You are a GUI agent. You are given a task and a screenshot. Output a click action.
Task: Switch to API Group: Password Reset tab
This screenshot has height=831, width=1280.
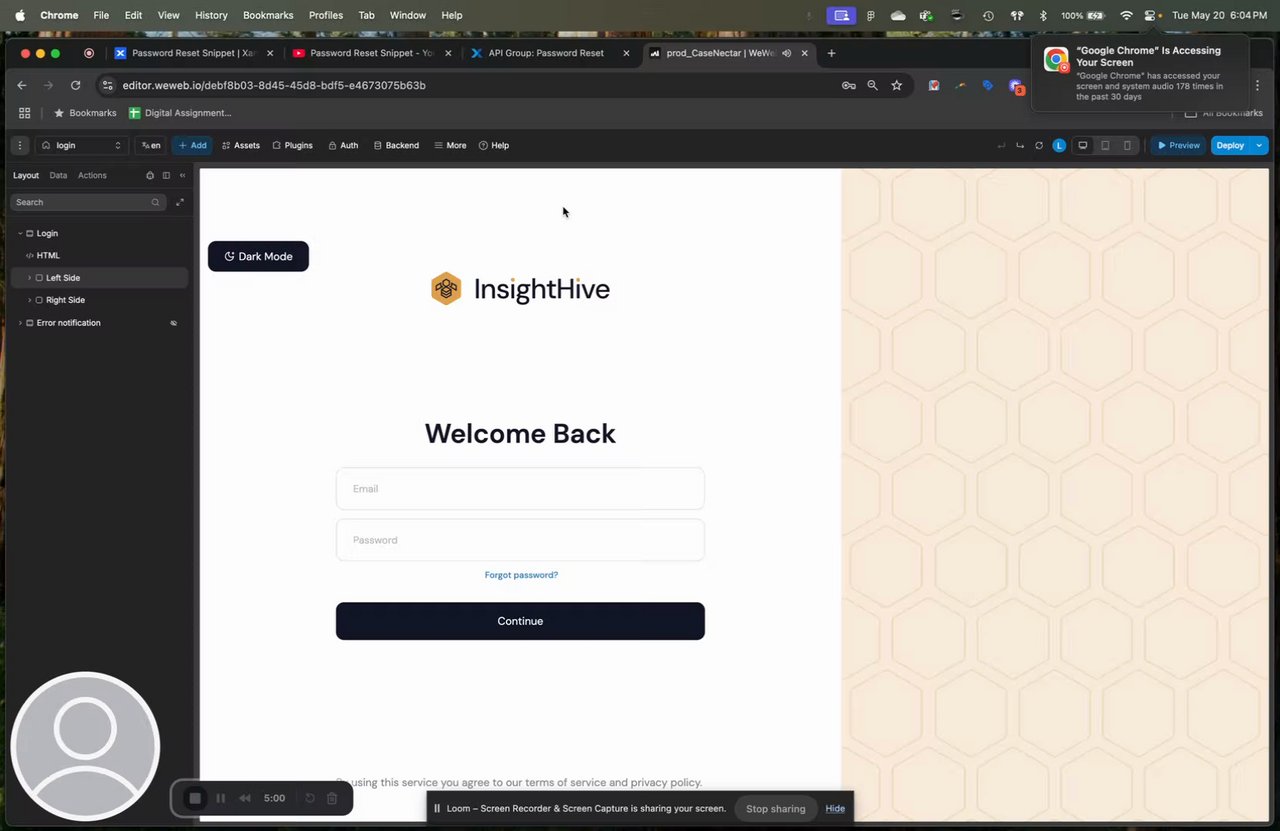549,53
